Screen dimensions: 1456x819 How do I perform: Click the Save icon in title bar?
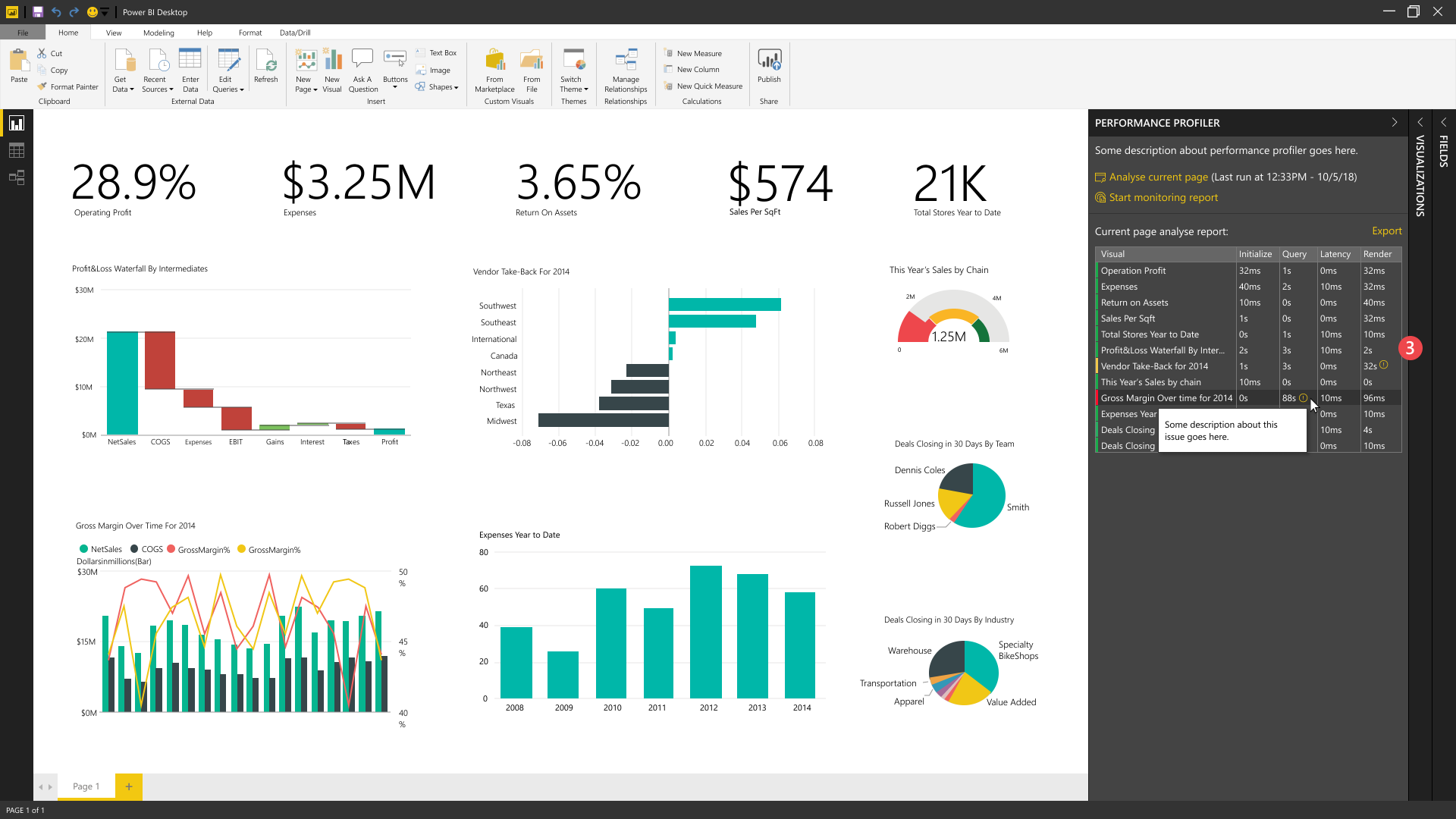coord(37,12)
